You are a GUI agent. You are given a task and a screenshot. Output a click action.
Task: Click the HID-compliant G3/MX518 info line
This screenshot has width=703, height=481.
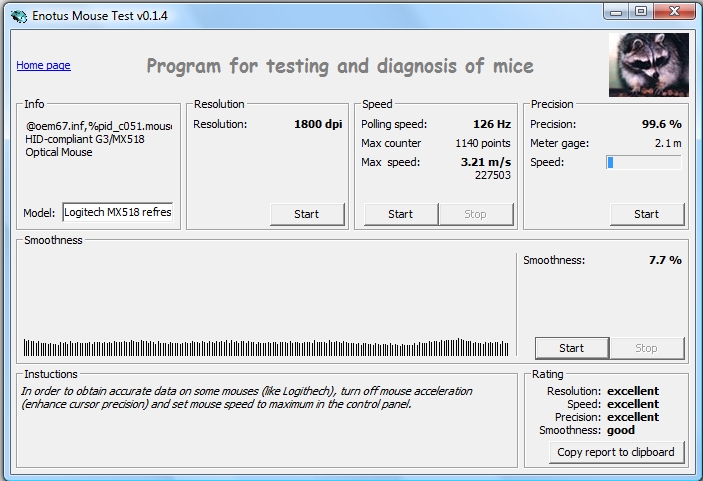85,139
